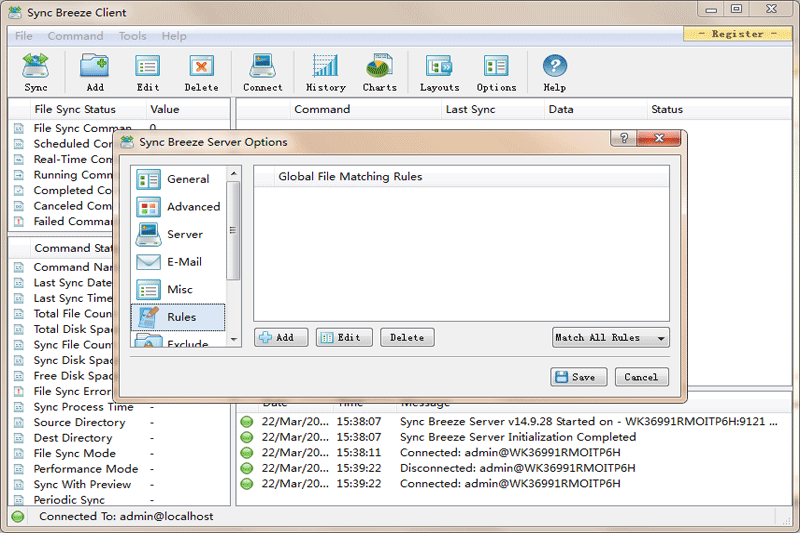Click the category list scroll down arrow
800x533 pixels.
pos(234,339)
